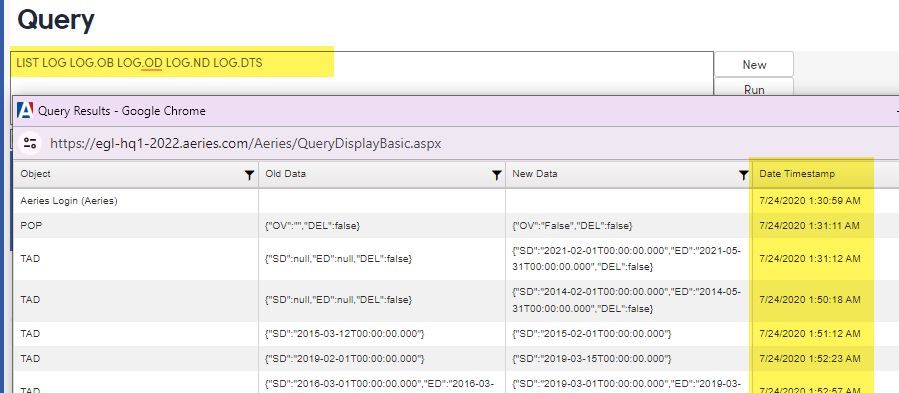
Task: Select the 'Aeries Login (Aeries)' cell
Action: [136, 201]
